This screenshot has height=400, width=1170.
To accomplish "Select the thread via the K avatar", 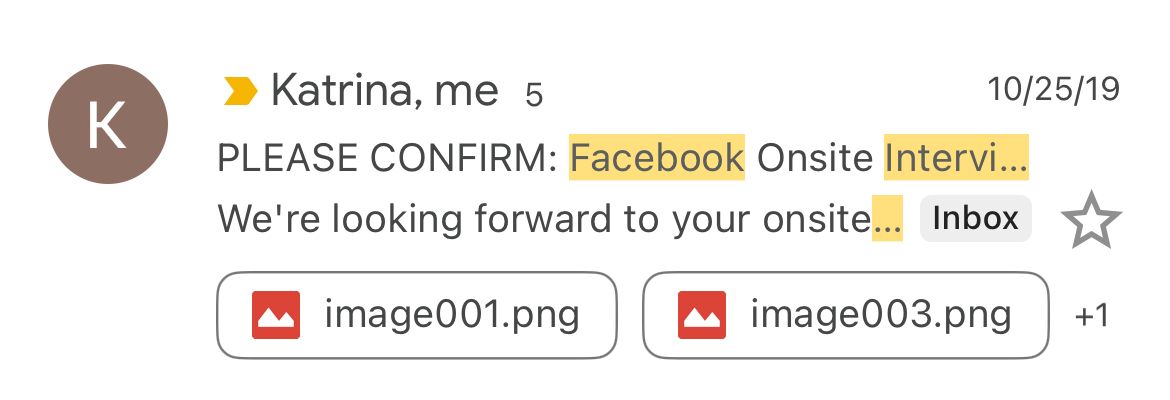I will coord(108,126).
